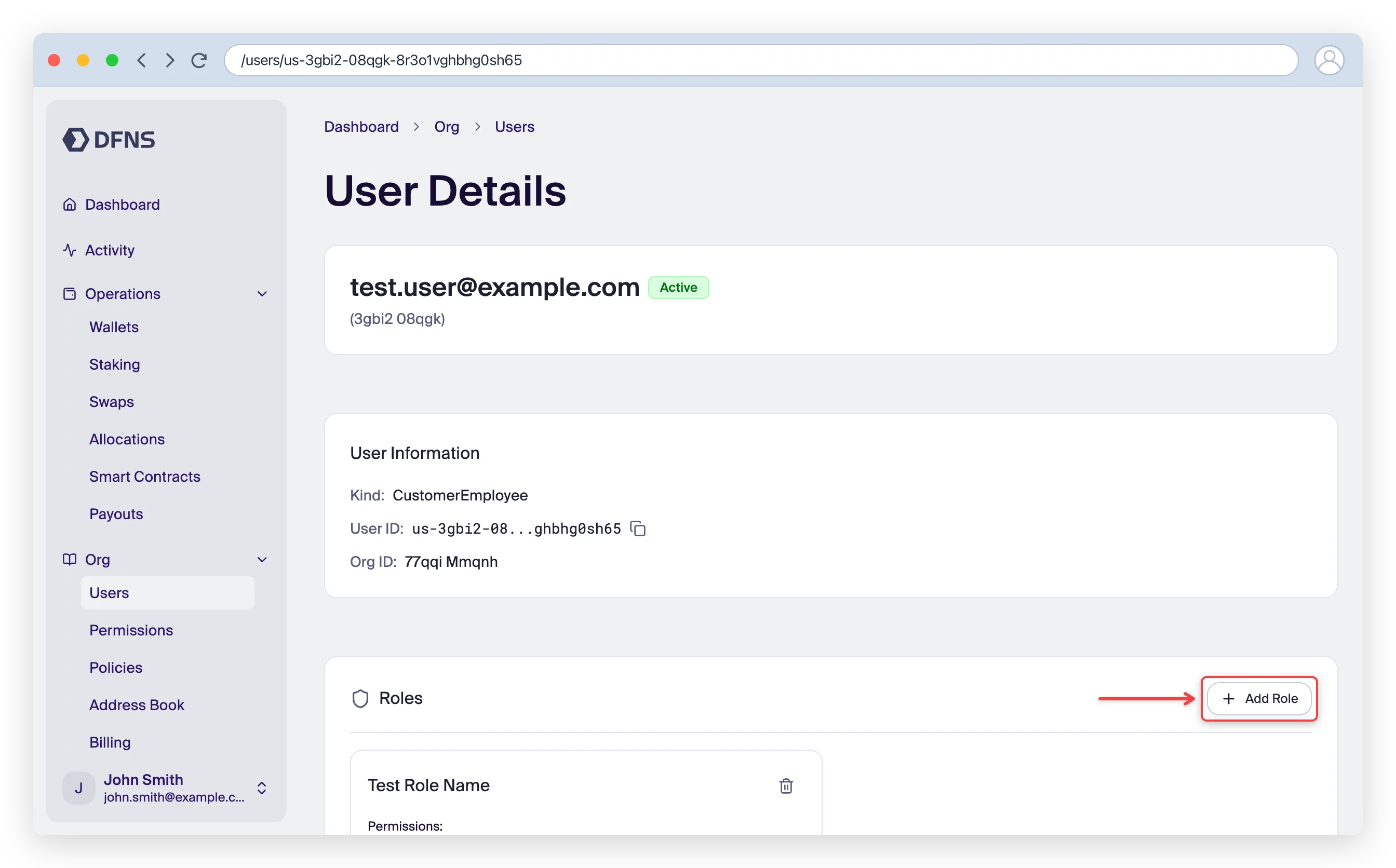This screenshot has width=1396, height=868.
Task: Open the Billing page
Action: click(x=110, y=742)
